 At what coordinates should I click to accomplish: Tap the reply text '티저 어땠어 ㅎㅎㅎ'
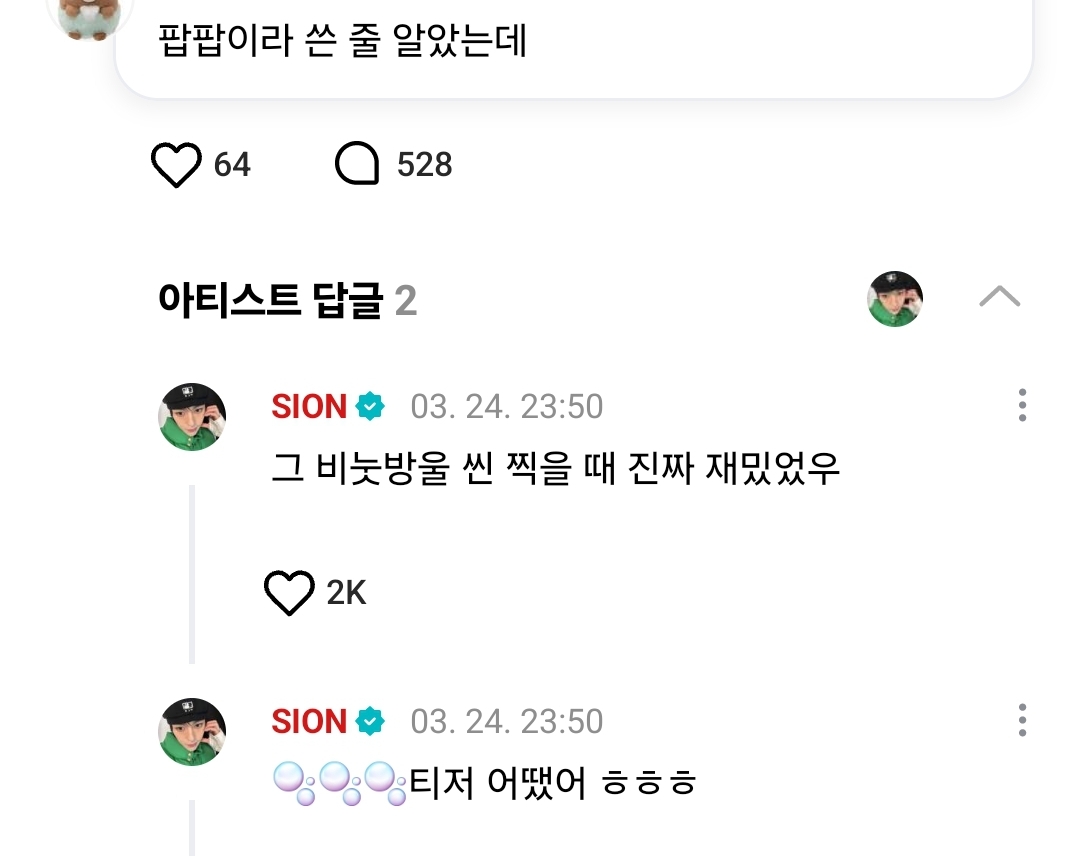[553, 782]
